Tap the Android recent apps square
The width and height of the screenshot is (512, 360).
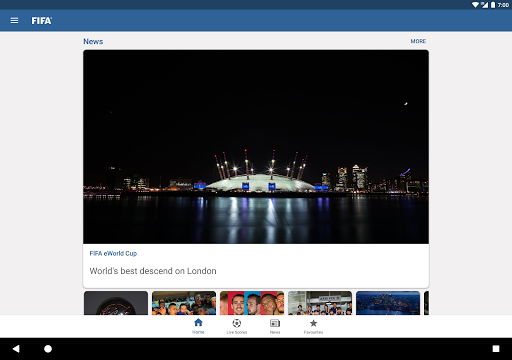[x=496, y=349]
